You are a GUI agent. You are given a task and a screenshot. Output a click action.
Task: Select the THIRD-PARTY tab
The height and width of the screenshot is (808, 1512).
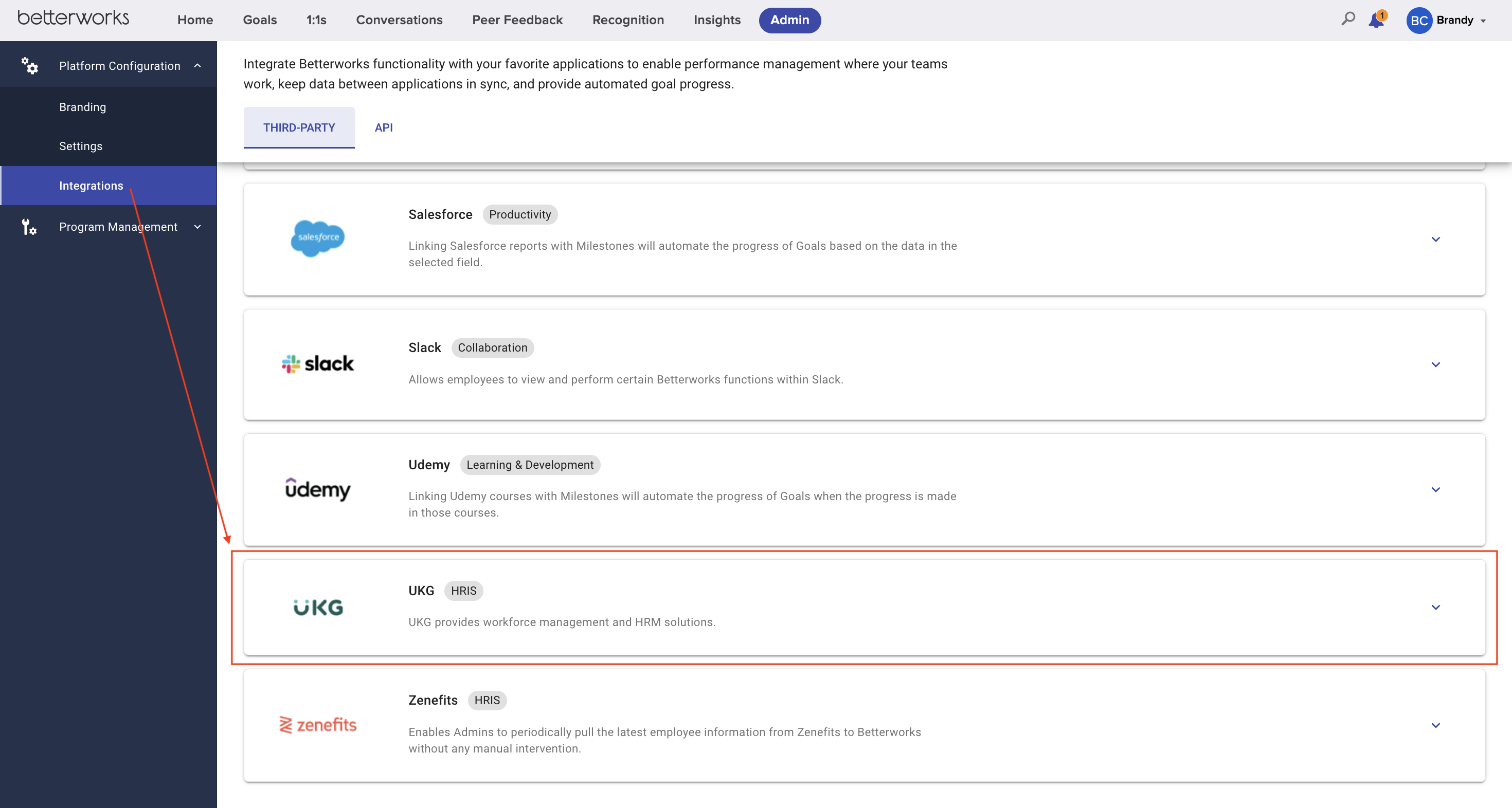(299, 127)
